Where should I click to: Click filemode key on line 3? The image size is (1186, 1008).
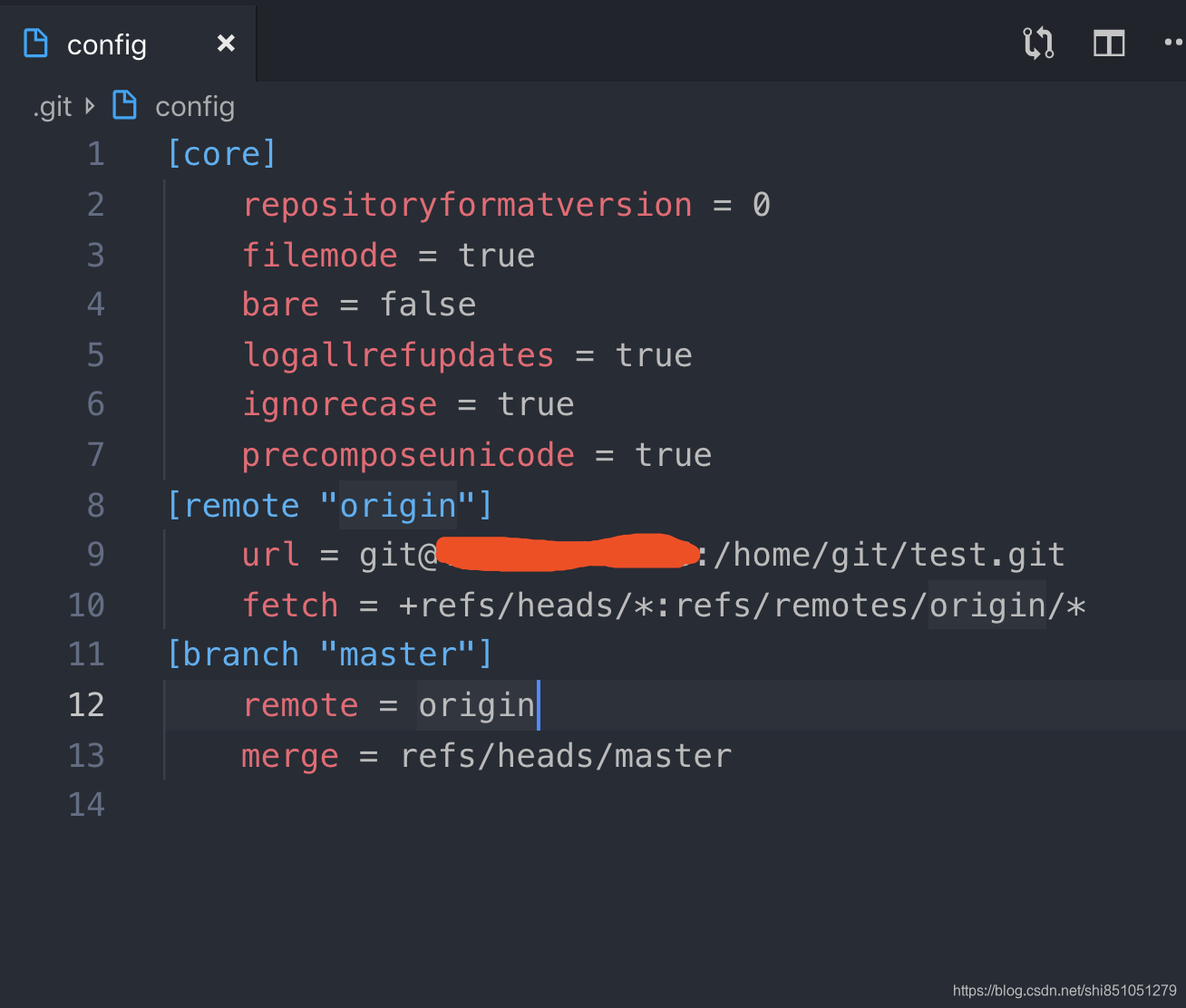319,255
